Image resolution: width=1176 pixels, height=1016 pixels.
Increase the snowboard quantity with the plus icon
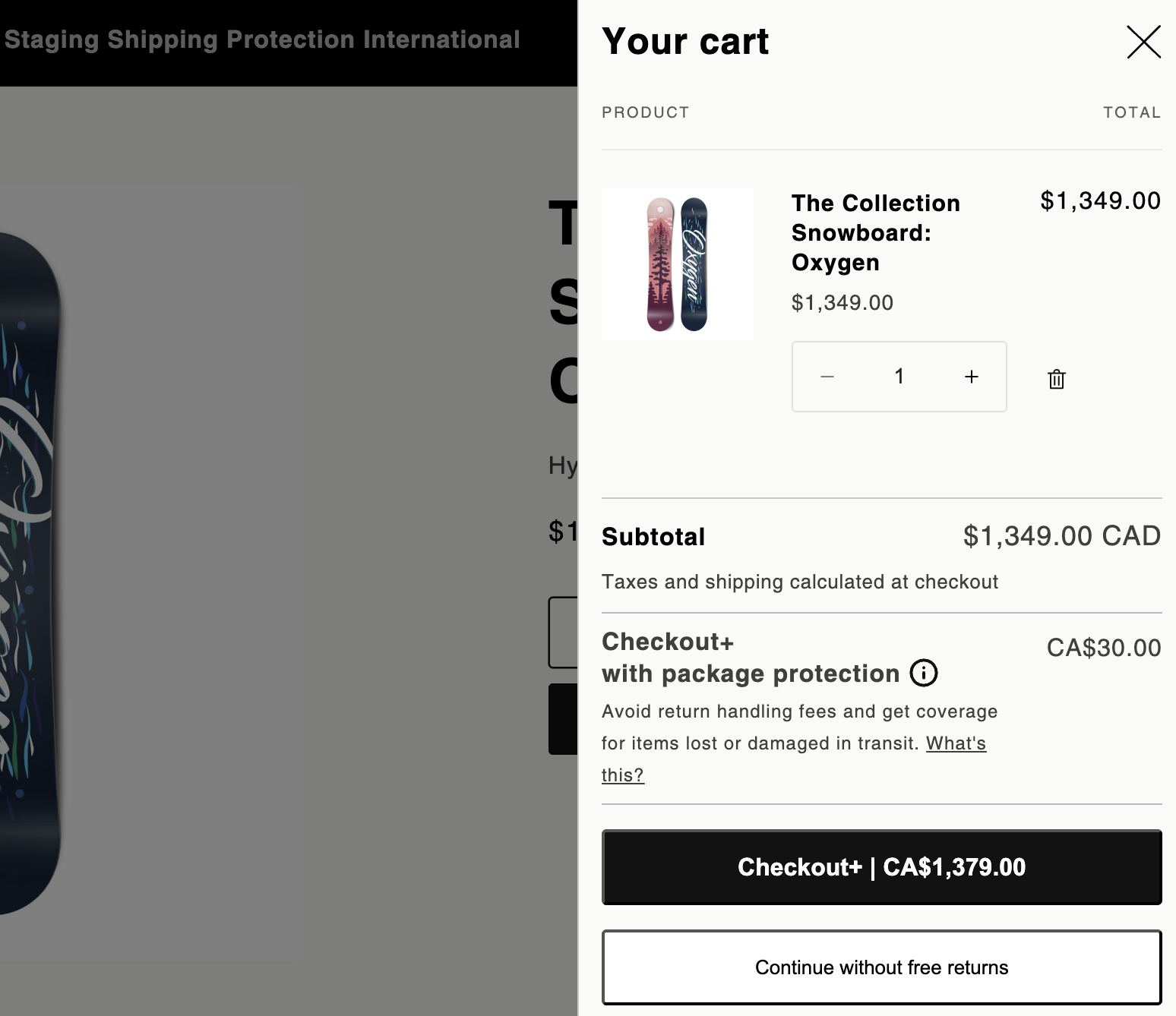[x=971, y=377]
